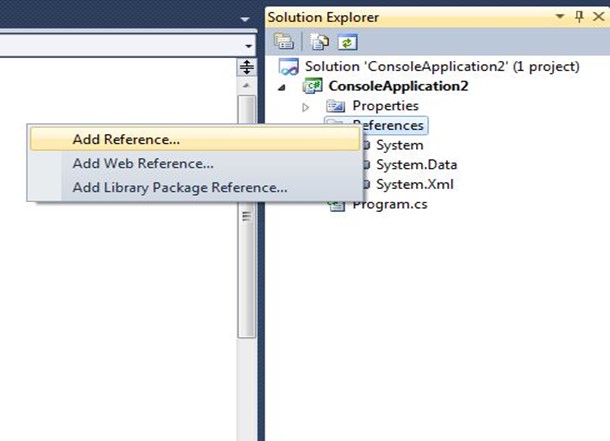Select the System.Xml reference
The width and height of the screenshot is (610, 441).
pos(415,184)
